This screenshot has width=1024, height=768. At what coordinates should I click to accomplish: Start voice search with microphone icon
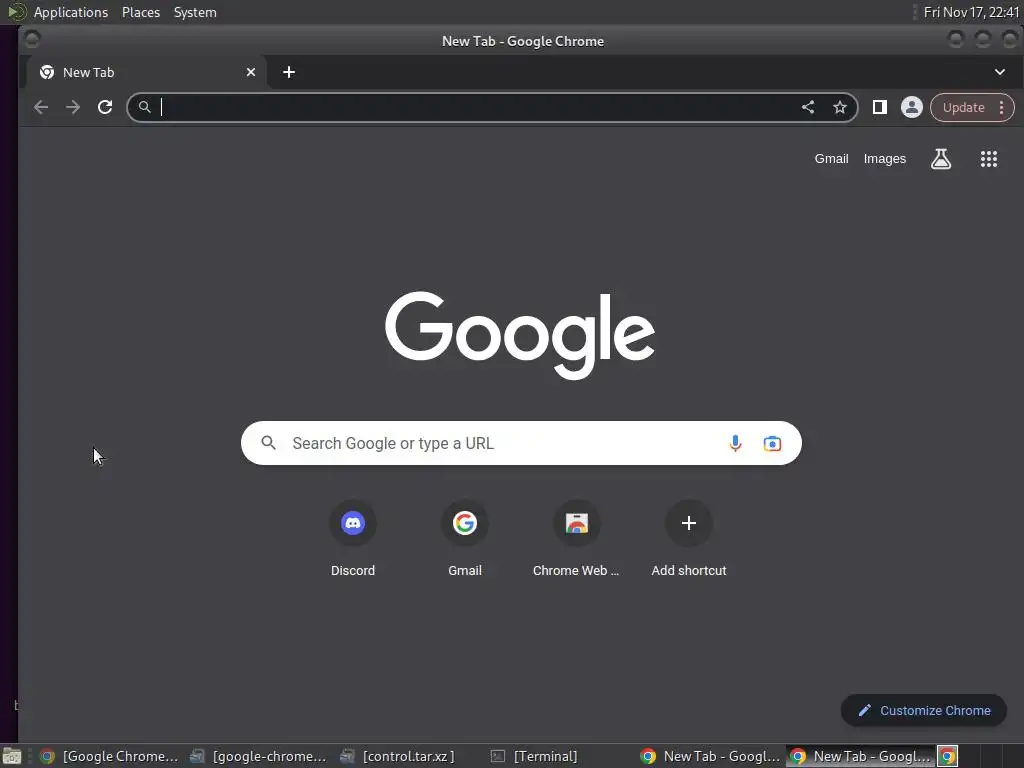[x=735, y=443]
